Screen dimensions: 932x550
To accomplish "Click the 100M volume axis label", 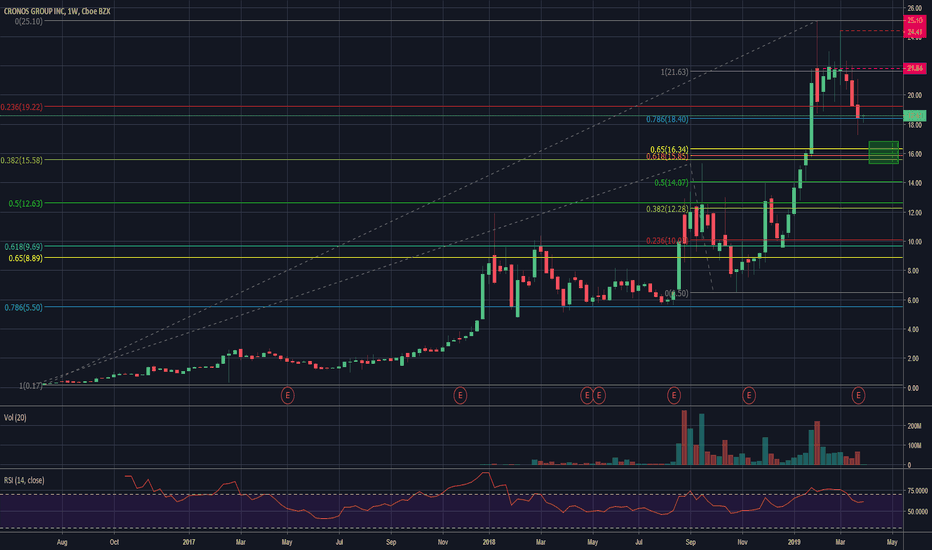I will (914, 446).
